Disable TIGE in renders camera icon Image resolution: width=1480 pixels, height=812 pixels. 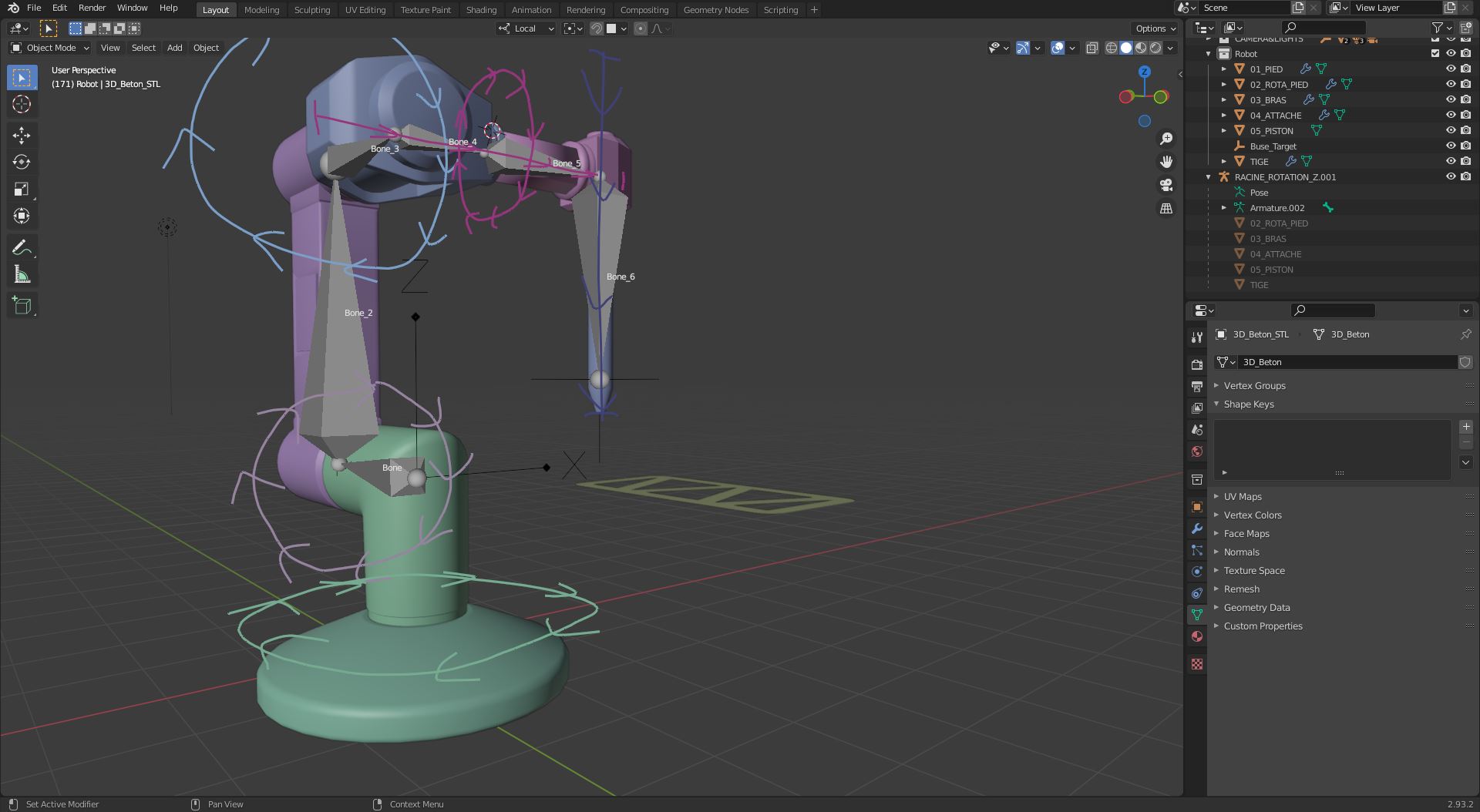tap(1465, 161)
